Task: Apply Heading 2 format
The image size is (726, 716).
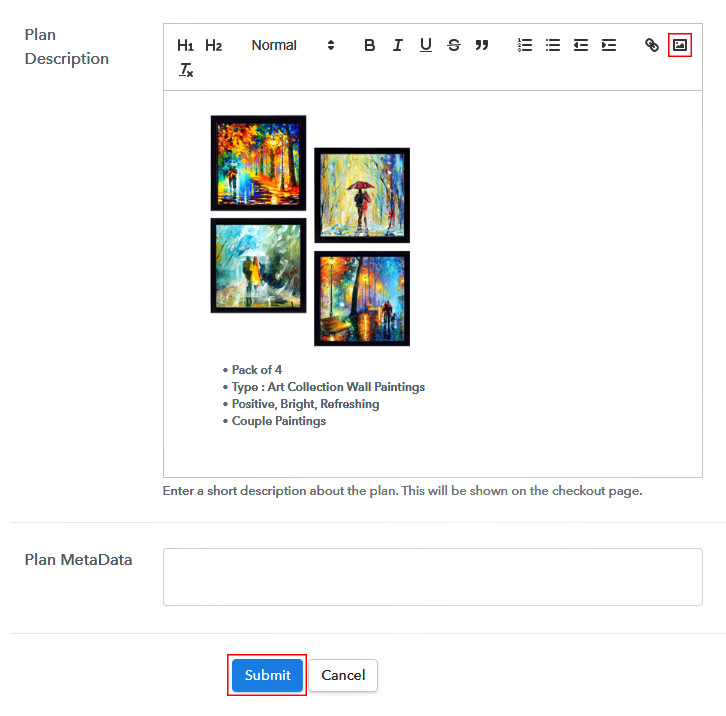Action: (213, 45)
